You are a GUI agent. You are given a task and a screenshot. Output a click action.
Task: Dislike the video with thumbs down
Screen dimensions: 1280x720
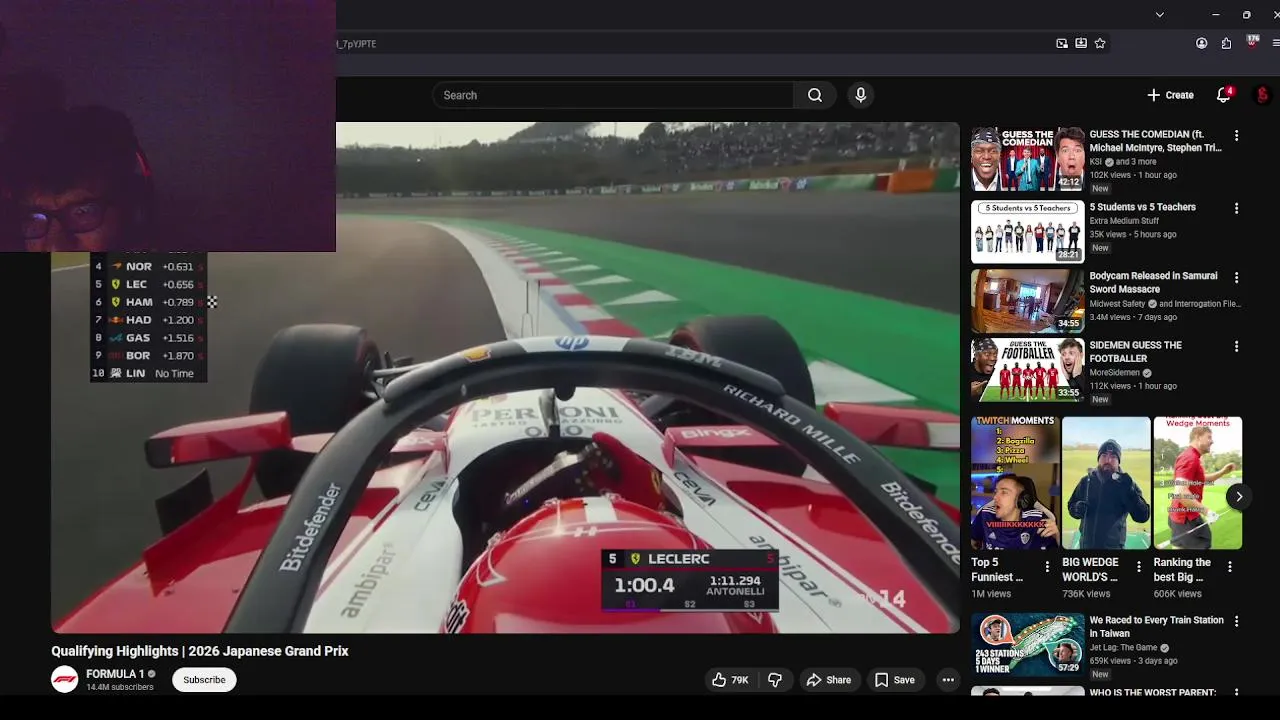(x=775, y=680)
